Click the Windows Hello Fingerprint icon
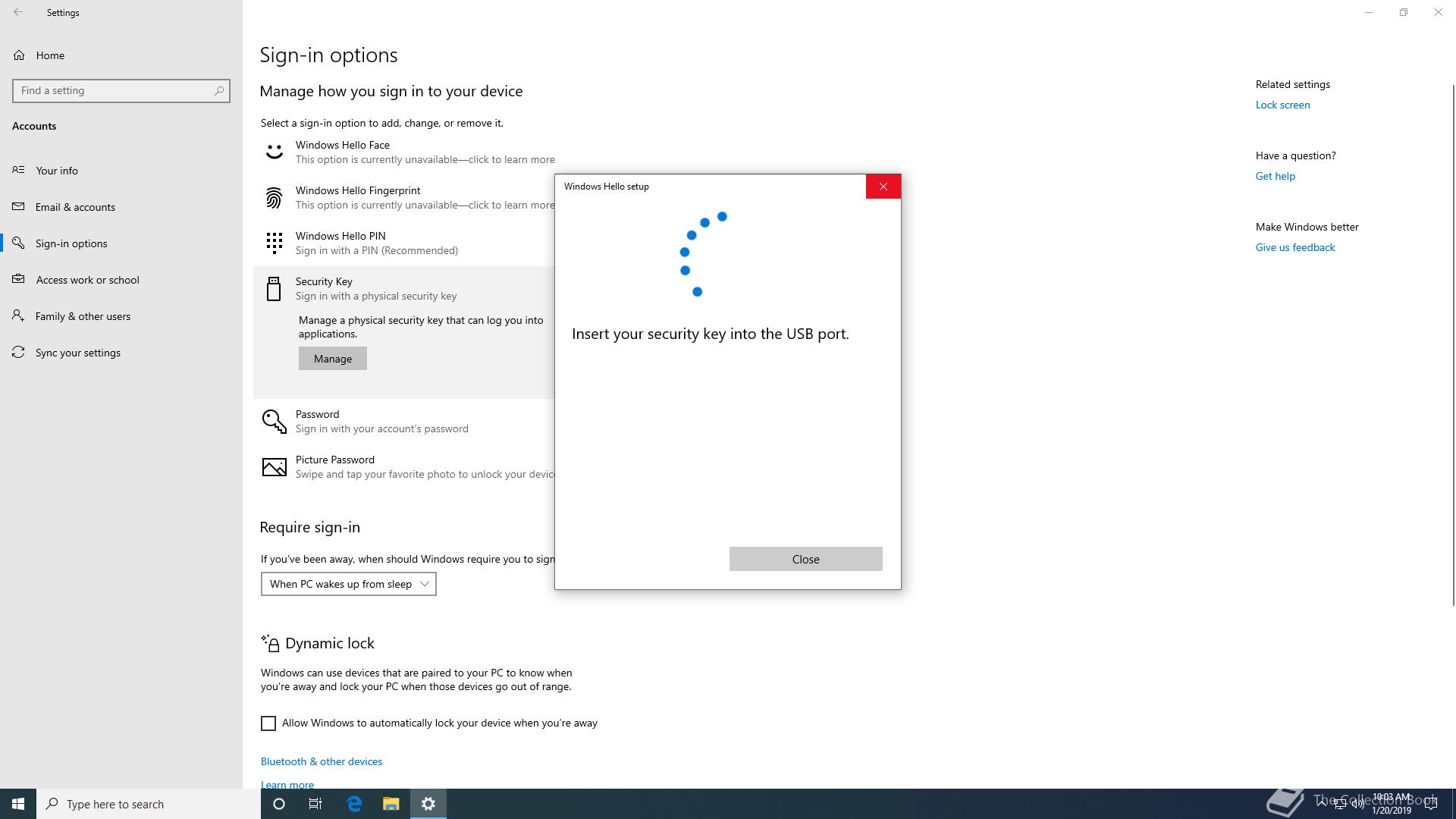1456x819 pixels. (274, 198)
